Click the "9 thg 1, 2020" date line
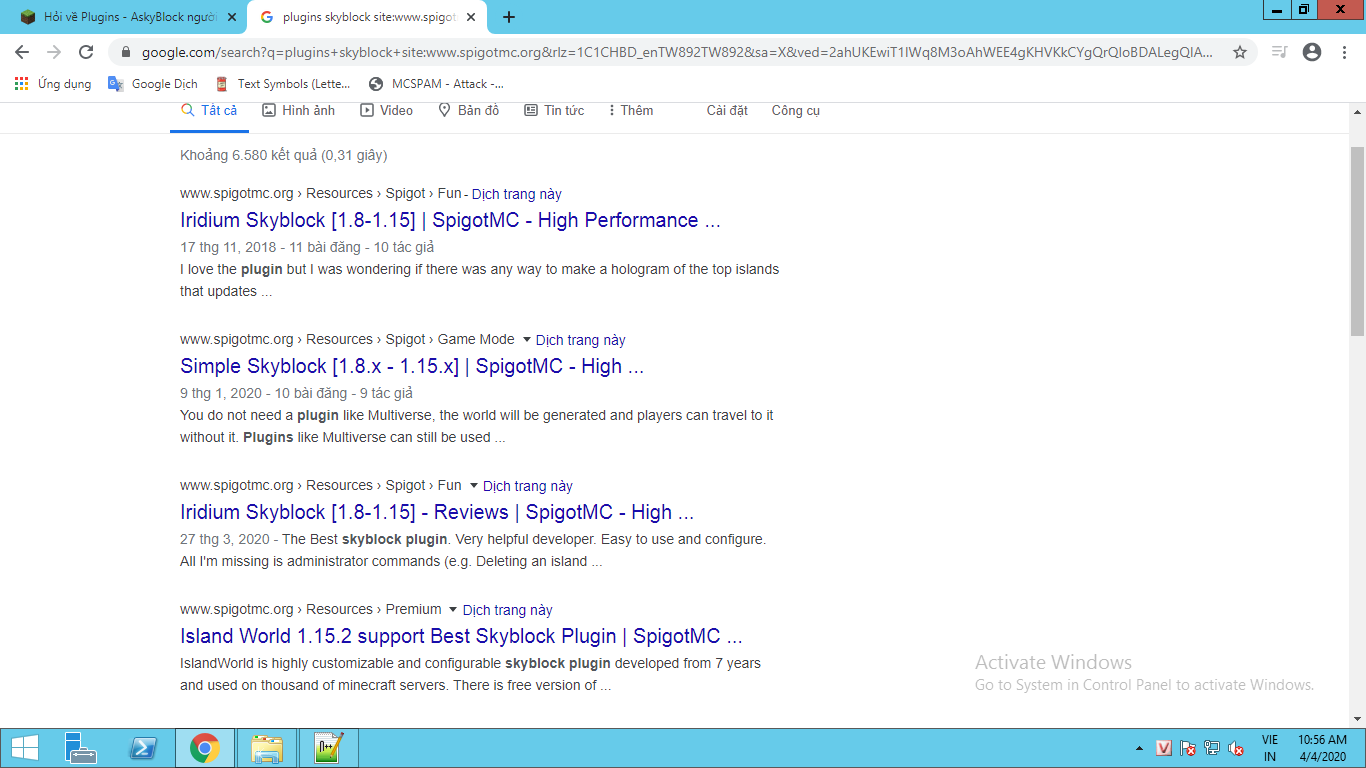 click(296, 393)
